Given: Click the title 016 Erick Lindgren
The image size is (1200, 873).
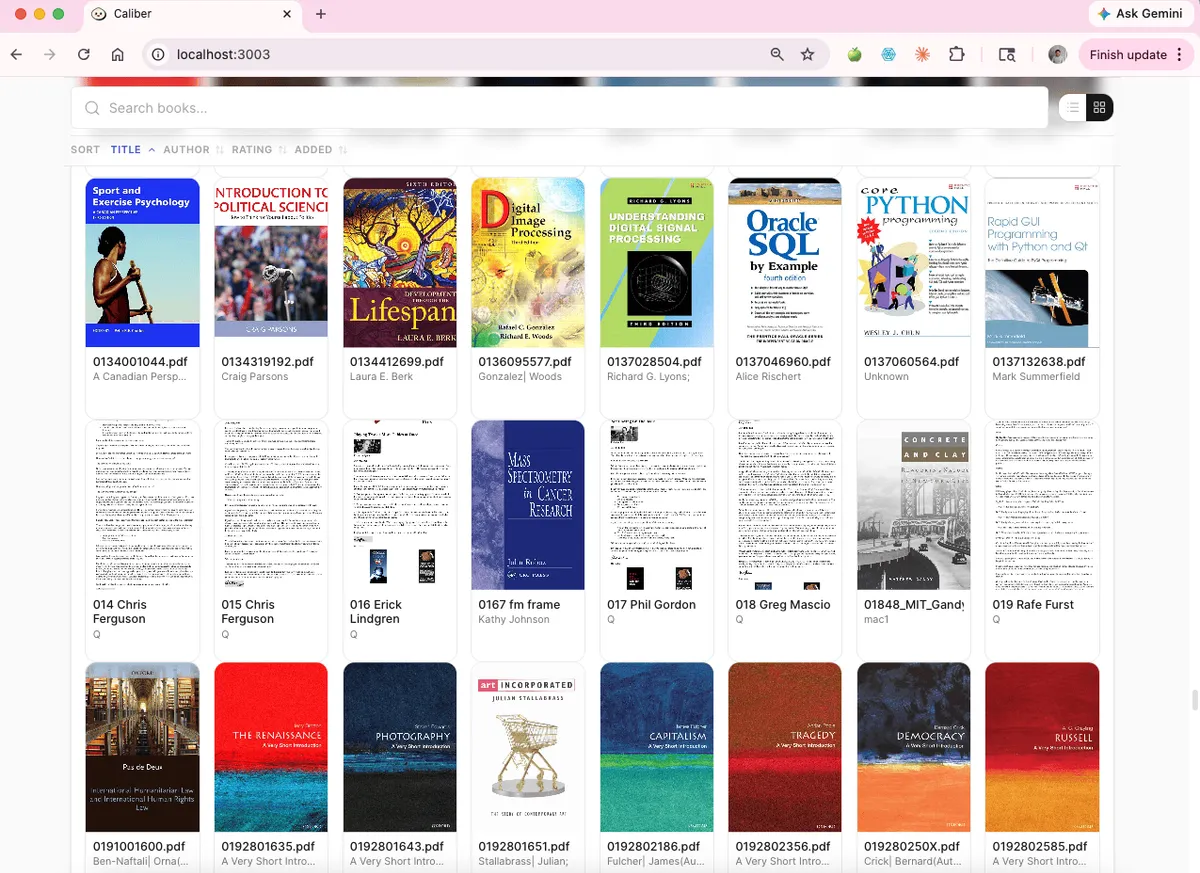Looking at the screenshot, I should pyautogui.click(x=375, y=612).
